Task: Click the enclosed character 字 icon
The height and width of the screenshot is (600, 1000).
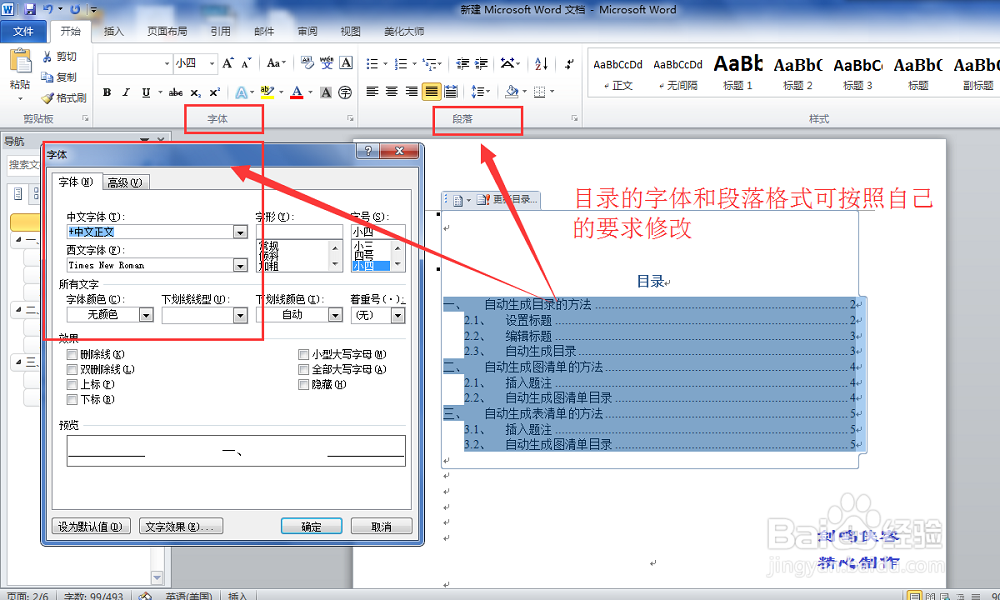Action: tap(345, 92)
